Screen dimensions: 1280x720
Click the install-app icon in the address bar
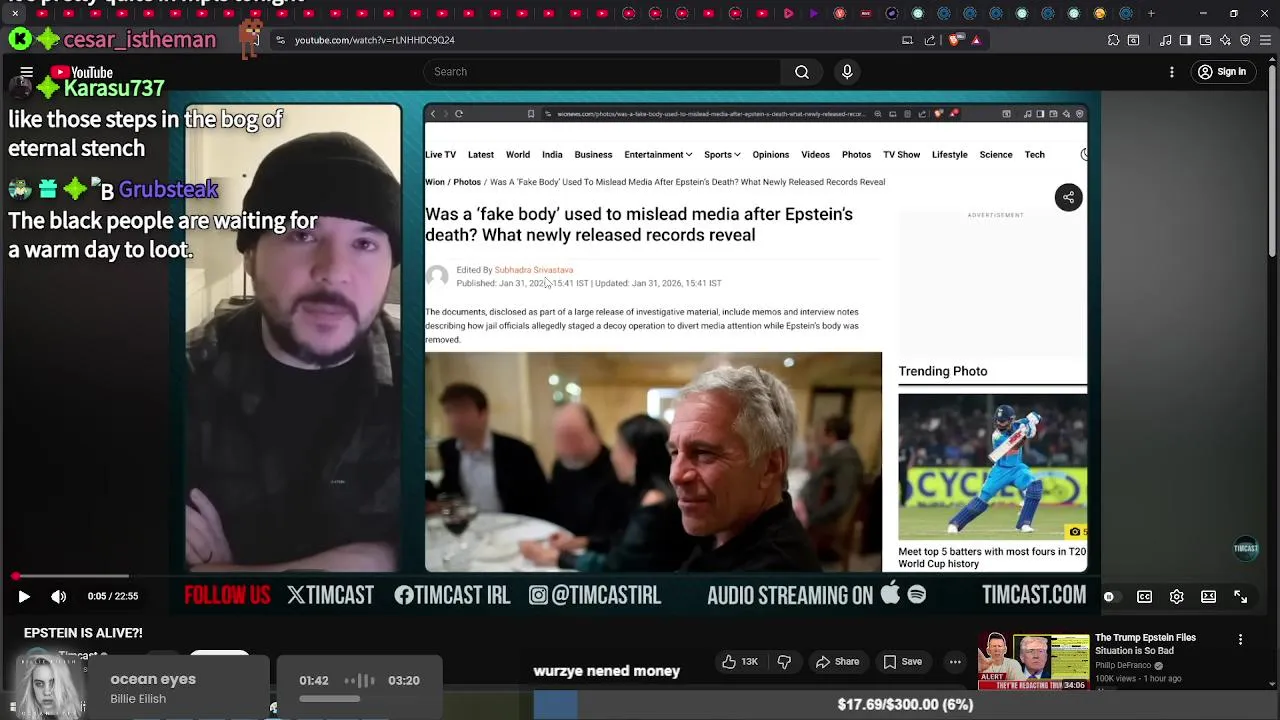[x=907, y=40]
